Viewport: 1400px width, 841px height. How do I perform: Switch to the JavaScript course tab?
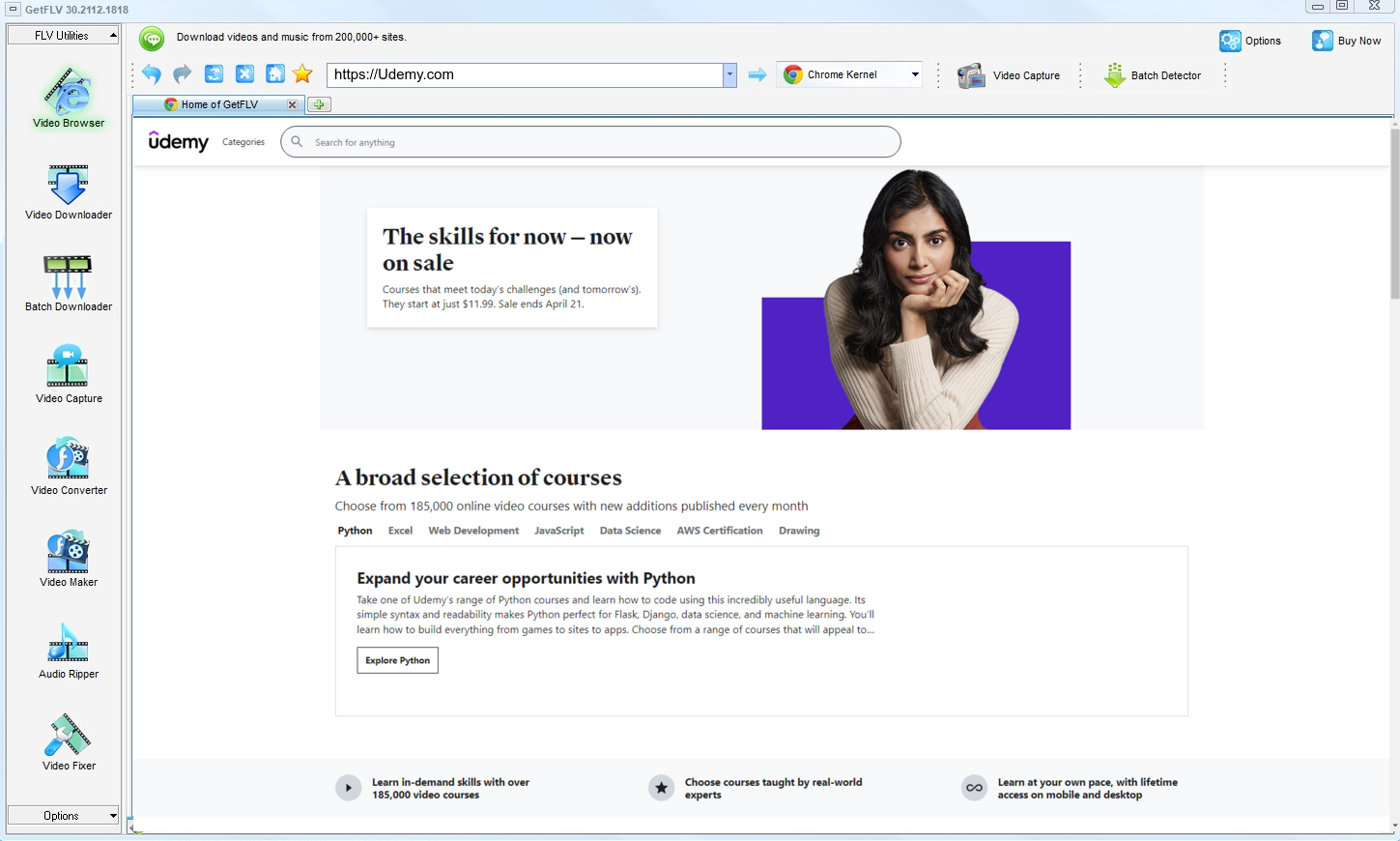click(x=559, y=531)
